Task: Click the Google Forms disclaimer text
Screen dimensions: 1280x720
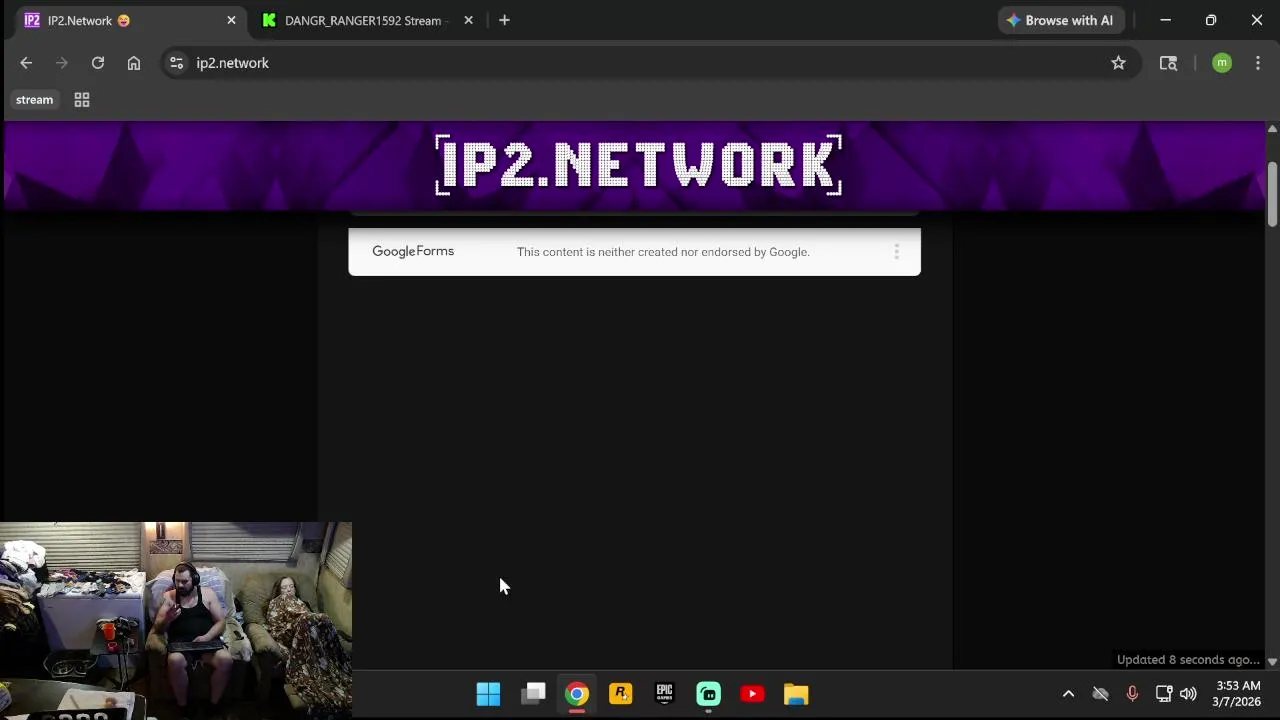Action: tap(663, 252)
